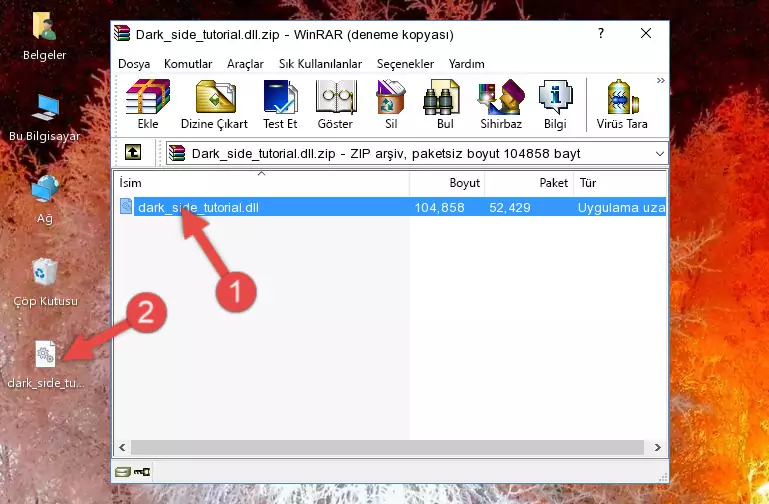Click the 52,429 packed size value

point(510,207)
